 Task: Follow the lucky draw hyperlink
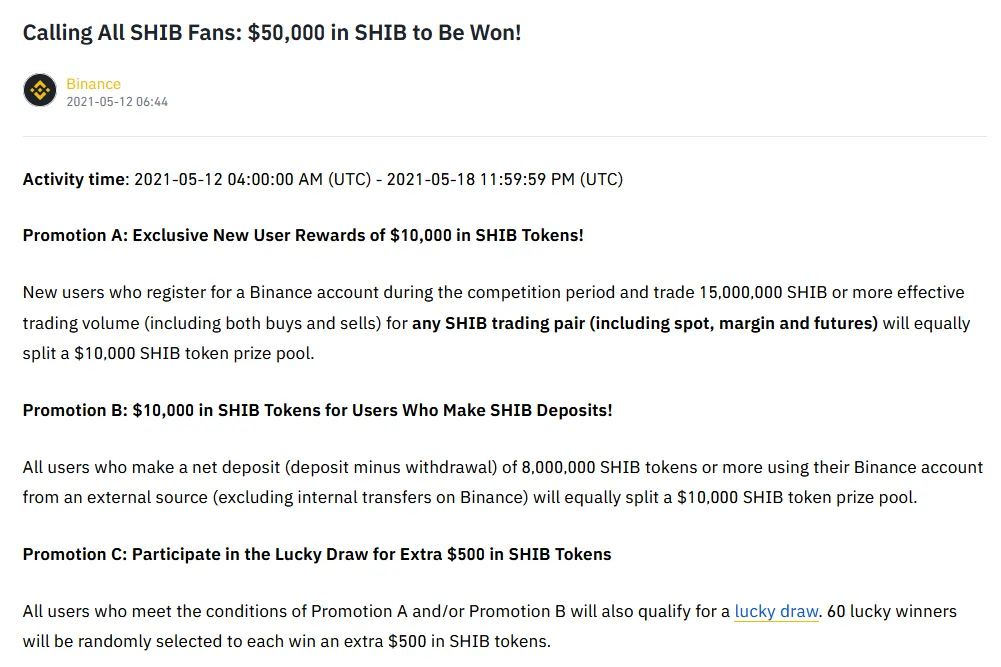click(776, 611)
